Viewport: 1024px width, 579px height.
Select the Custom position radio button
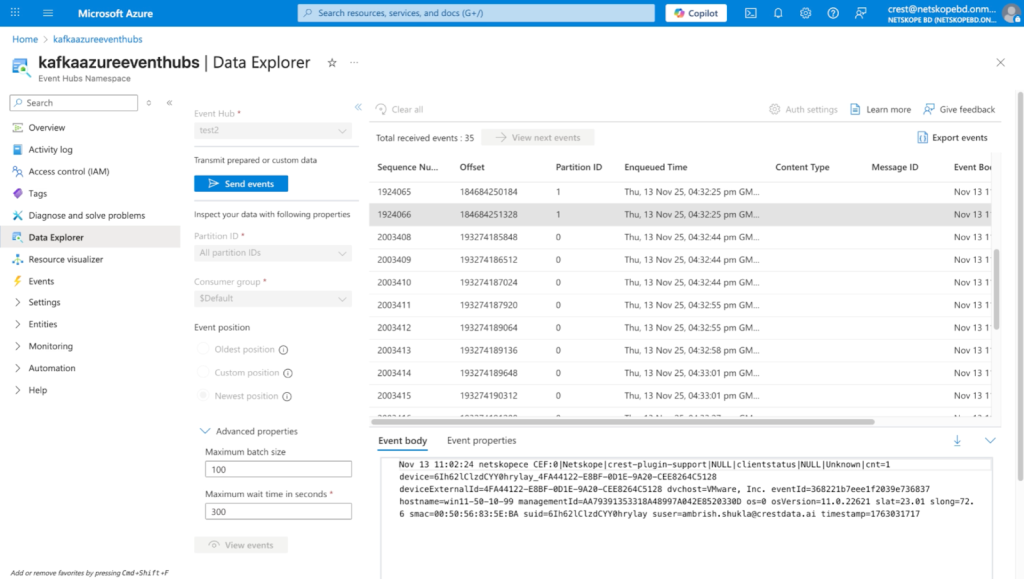(x=203, y=372)
